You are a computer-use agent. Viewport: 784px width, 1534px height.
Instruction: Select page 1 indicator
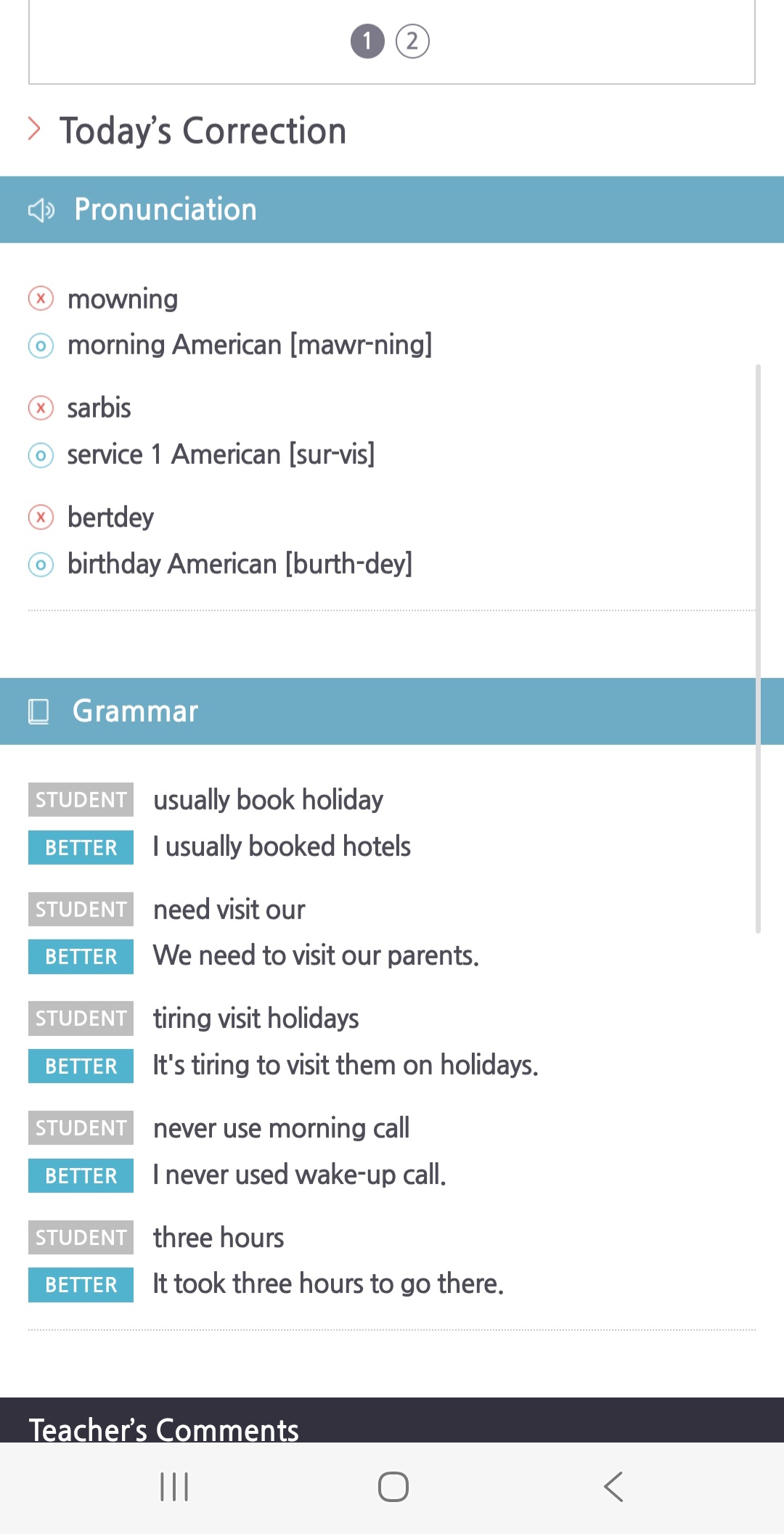367,41
